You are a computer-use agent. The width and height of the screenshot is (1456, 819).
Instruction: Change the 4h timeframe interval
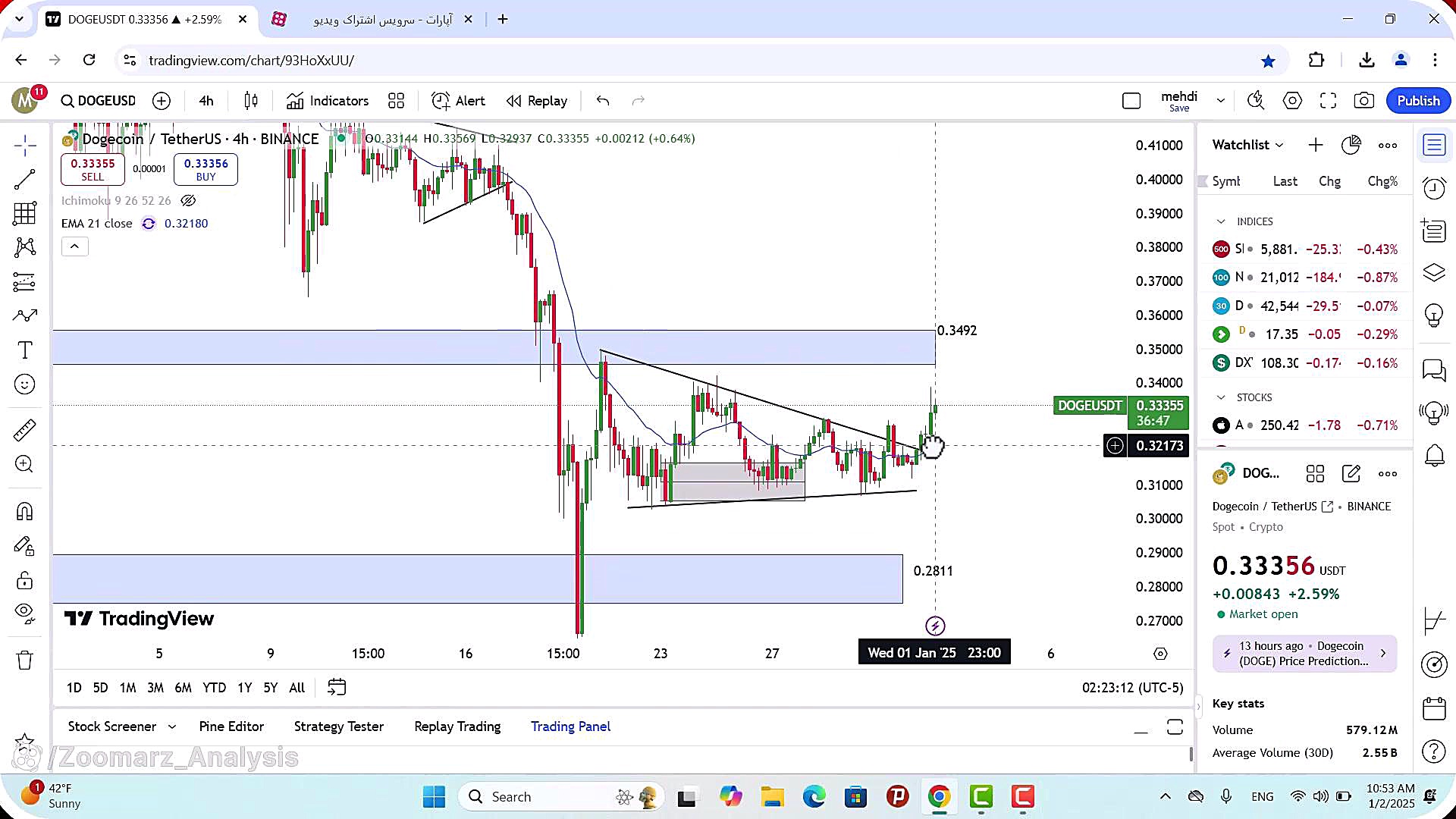tap(206, 101)
